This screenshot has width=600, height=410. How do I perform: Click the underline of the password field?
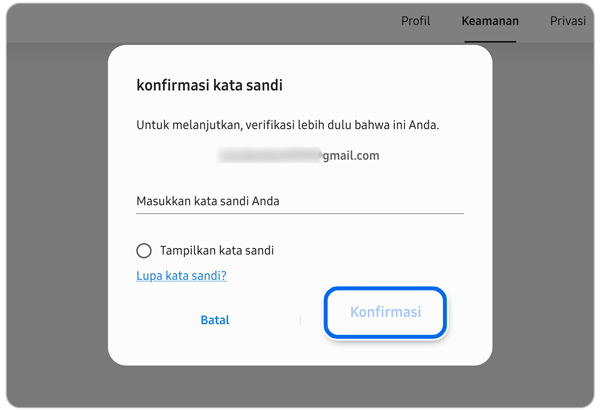[x=299, y=212]
